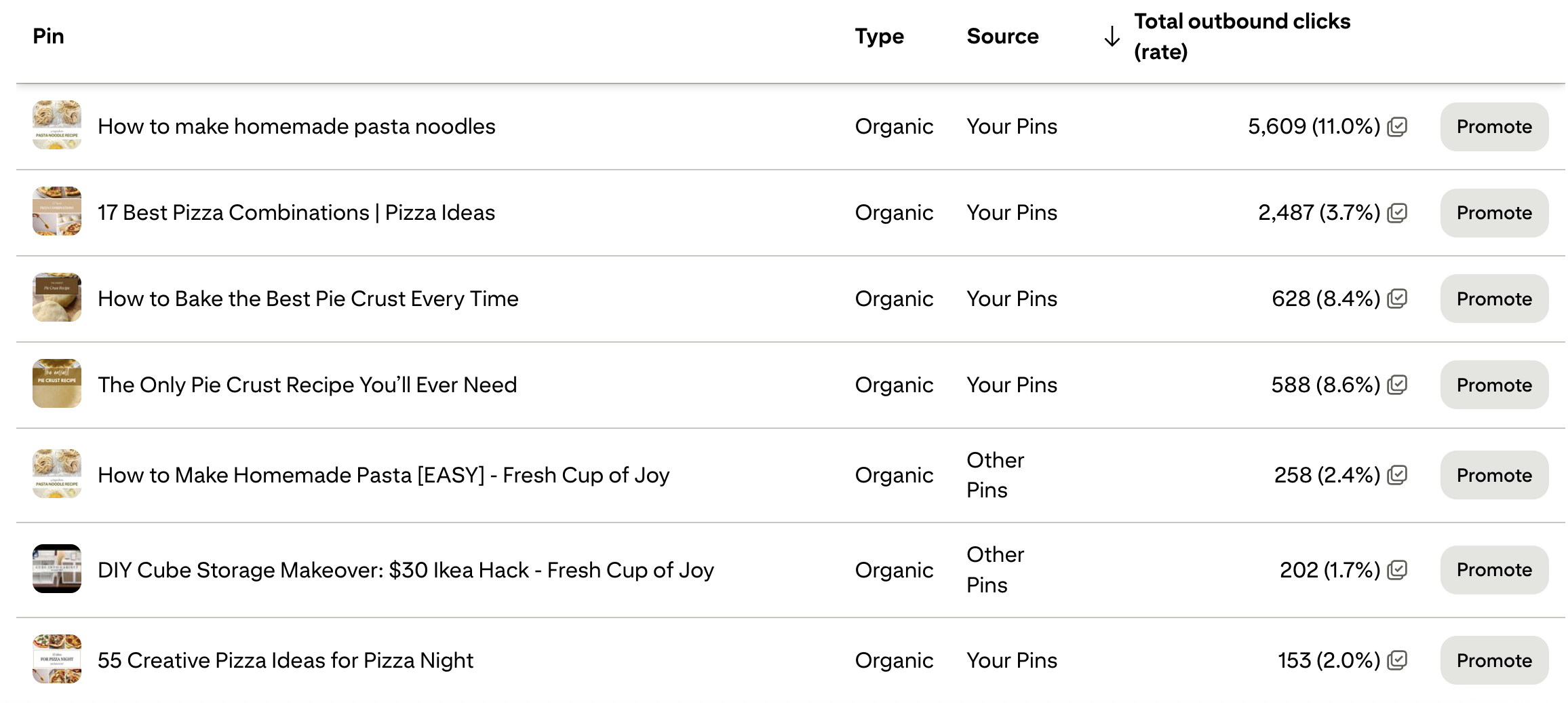Click the pizza night pin thumbnail
This screenshot has width=1568, height=703.
coord(56,659)
